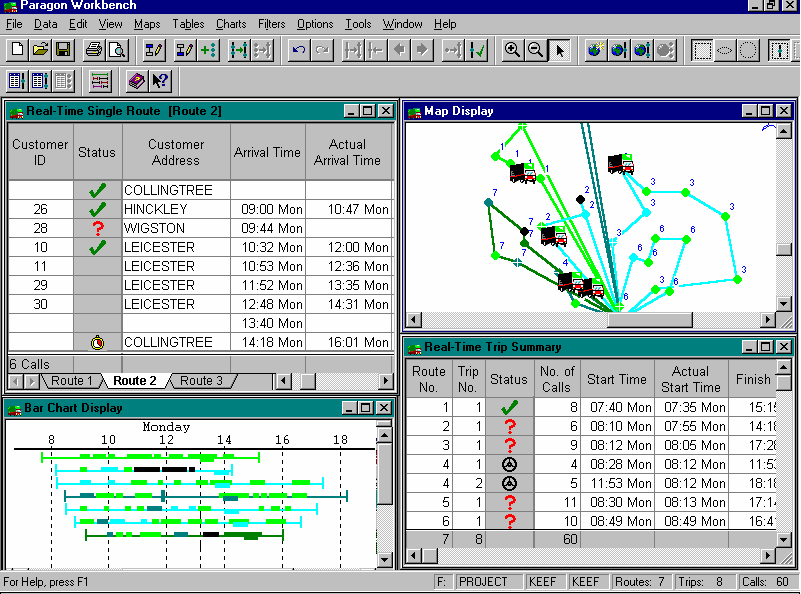Click the 6 Calls summary cell
Screen dimensions: 801x594
pyautogui.click(x=40, y=364)
